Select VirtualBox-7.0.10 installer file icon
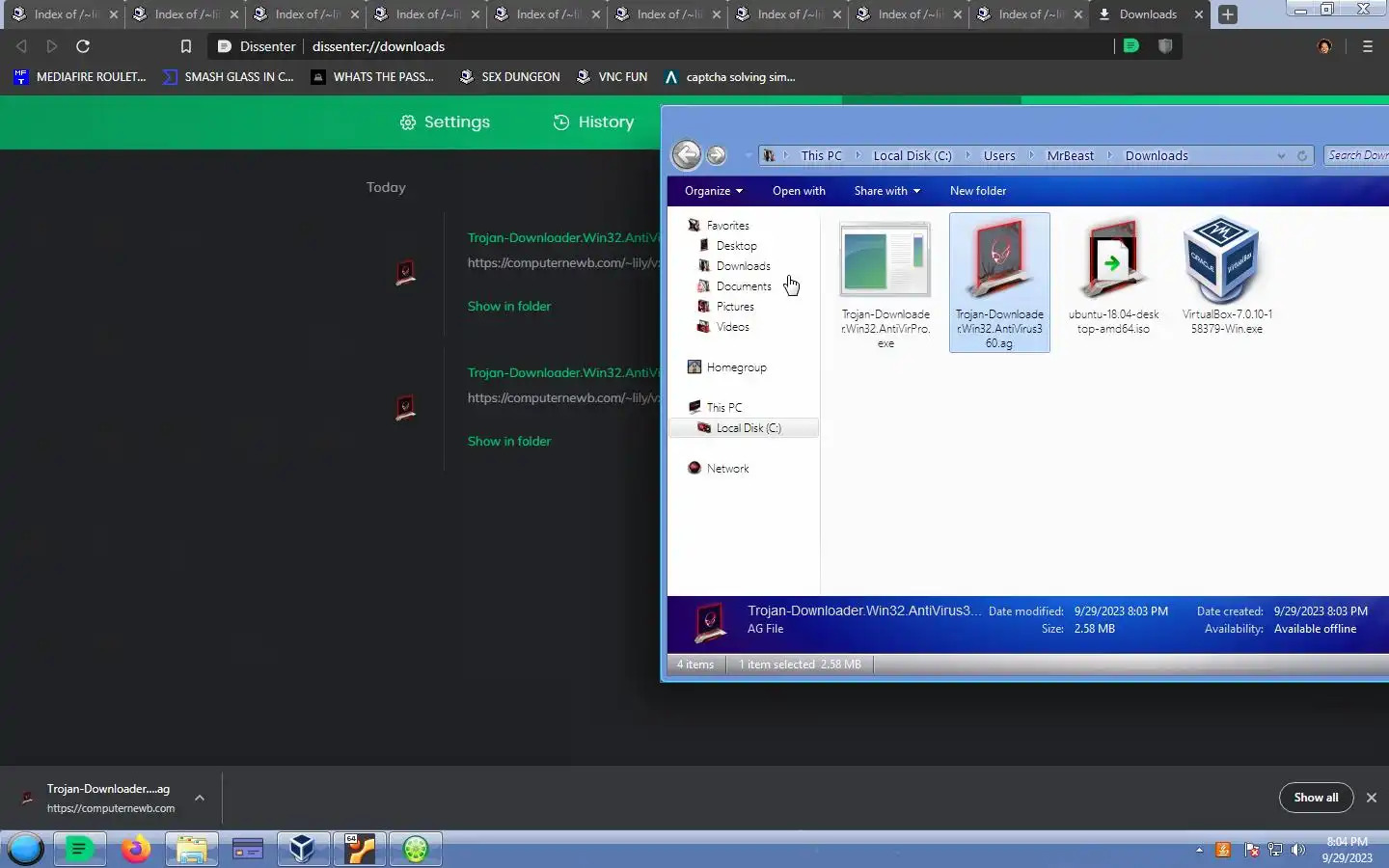1389x868 pixels. pos(1223,260)
